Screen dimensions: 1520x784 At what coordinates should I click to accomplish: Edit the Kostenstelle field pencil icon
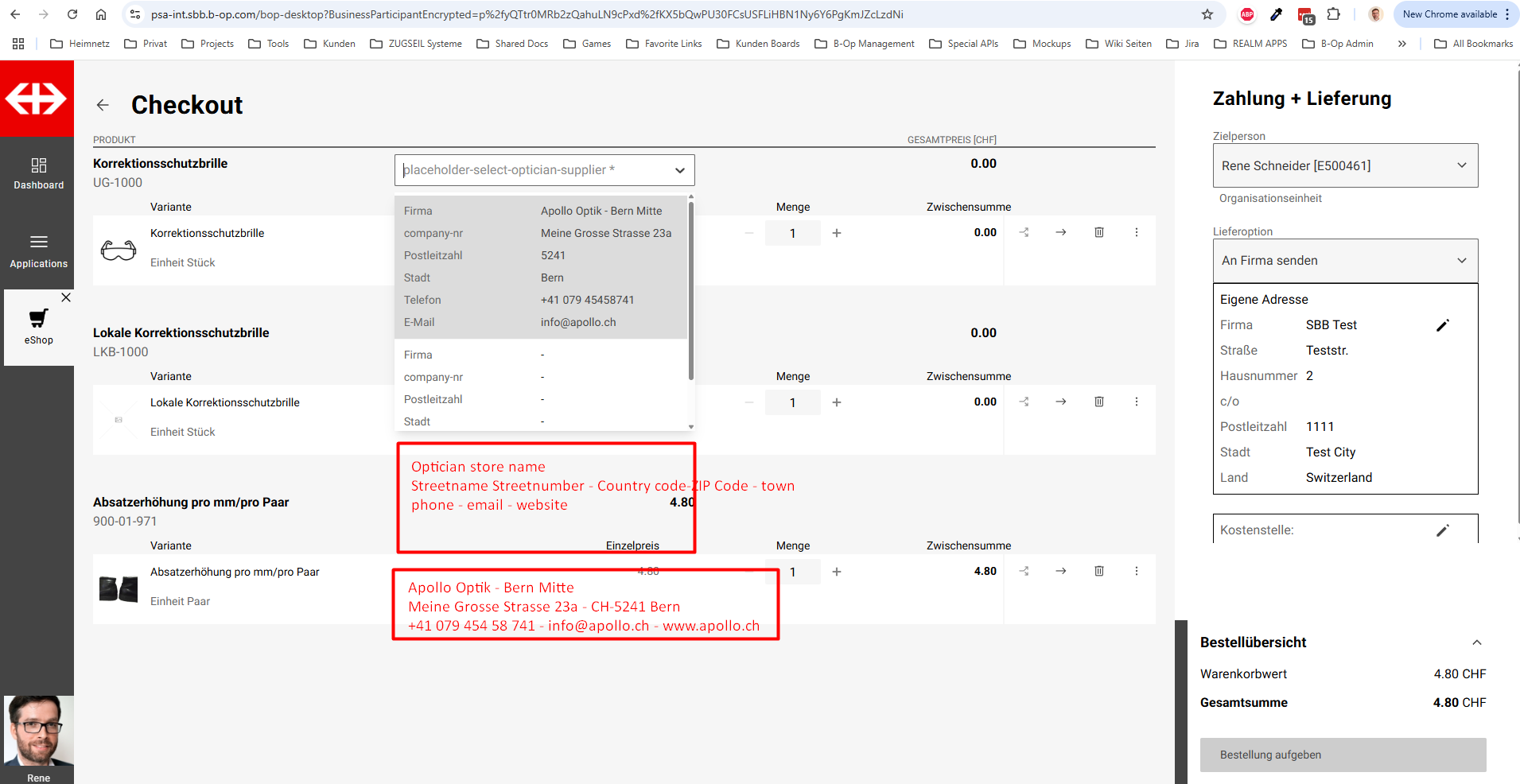(1442, 530)
